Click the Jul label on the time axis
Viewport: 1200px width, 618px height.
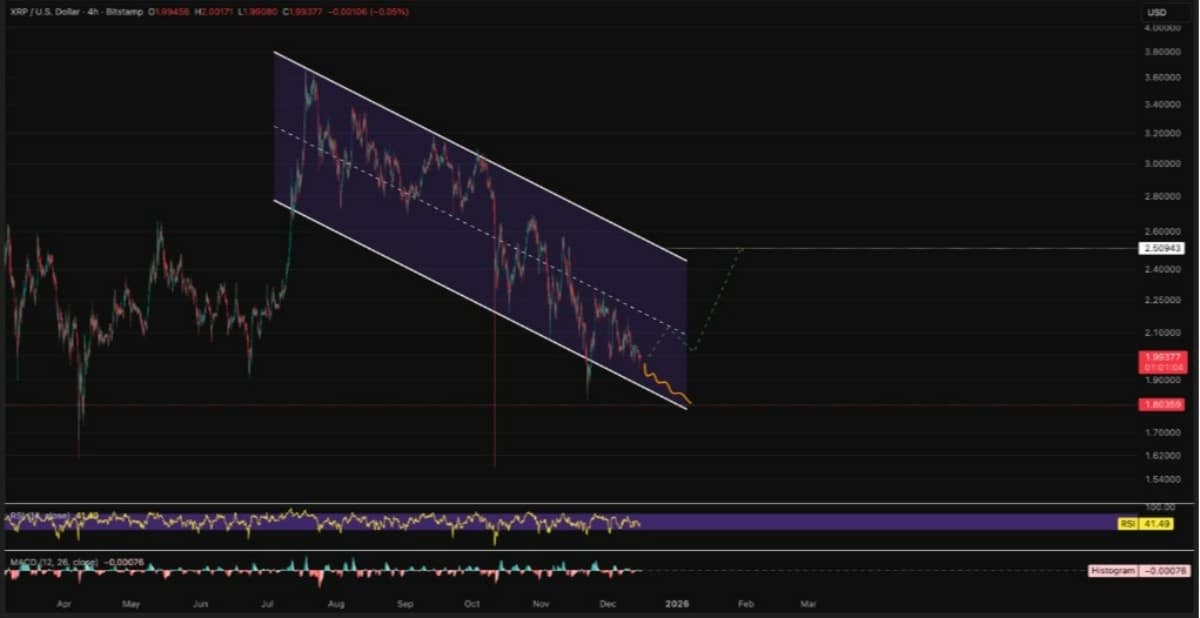[x=267, y=604]
